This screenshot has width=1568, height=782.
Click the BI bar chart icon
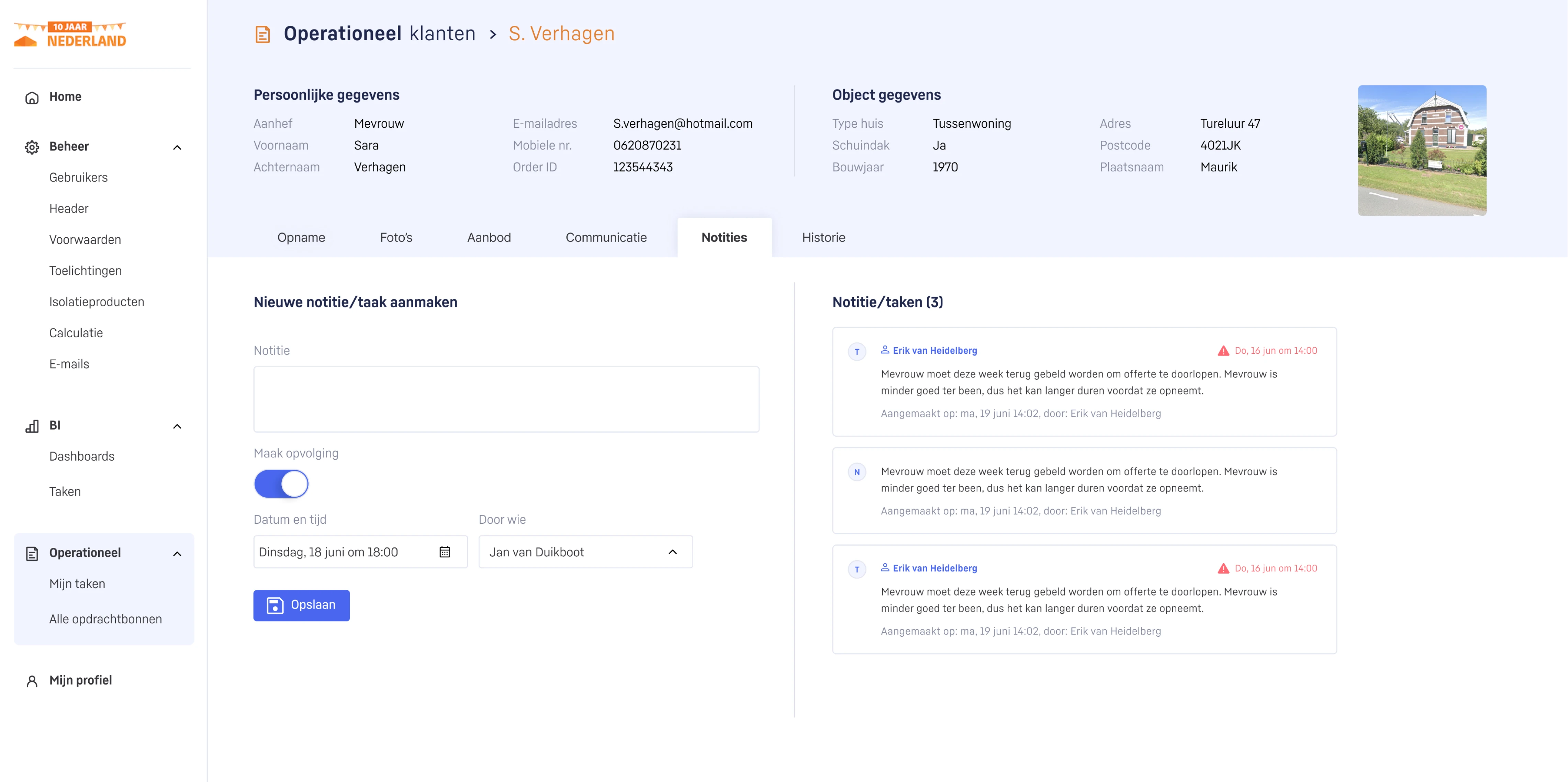[32, 426]
